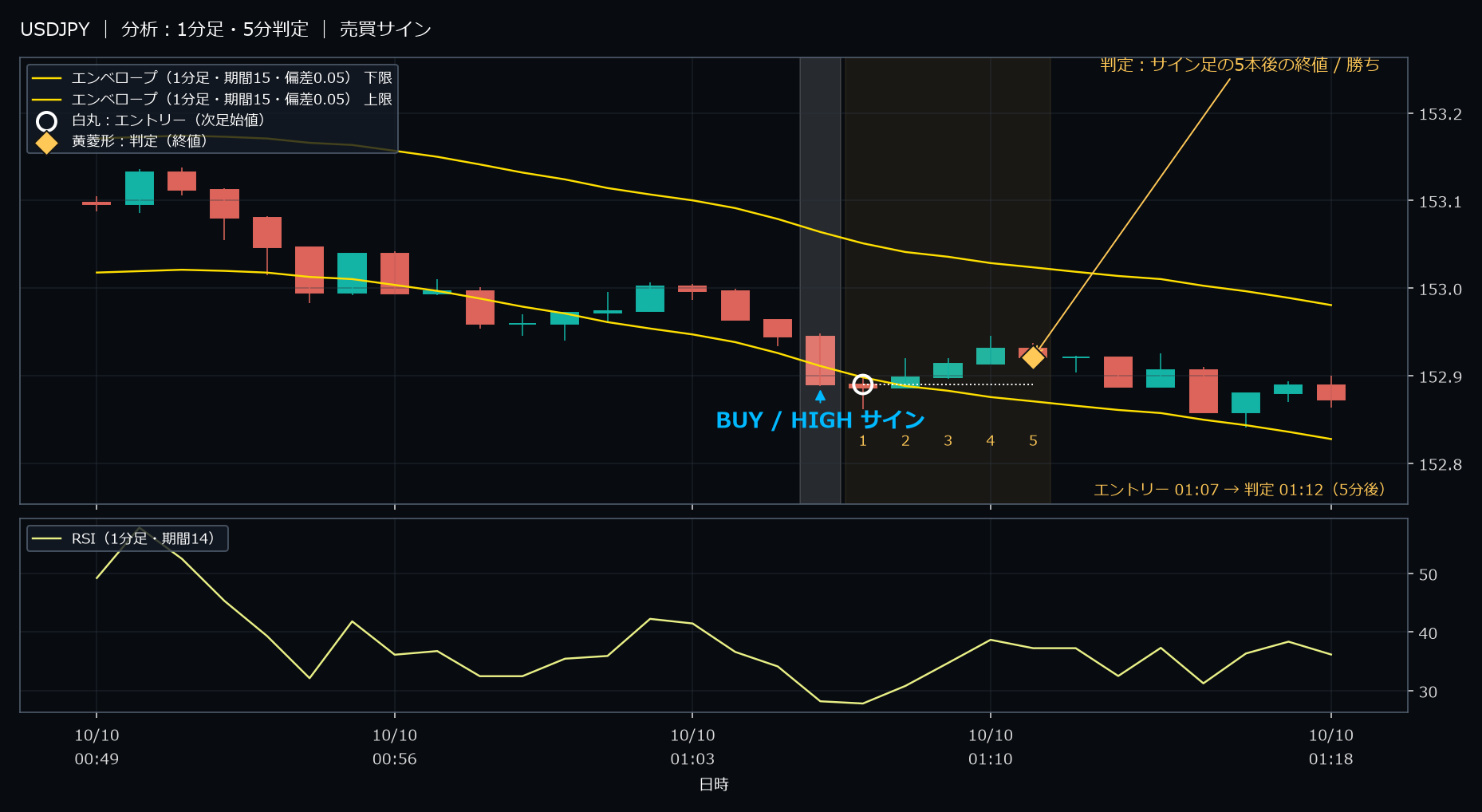
Task: Click the 10/10 01:03 time label
Action: click(x=692, y=747)
